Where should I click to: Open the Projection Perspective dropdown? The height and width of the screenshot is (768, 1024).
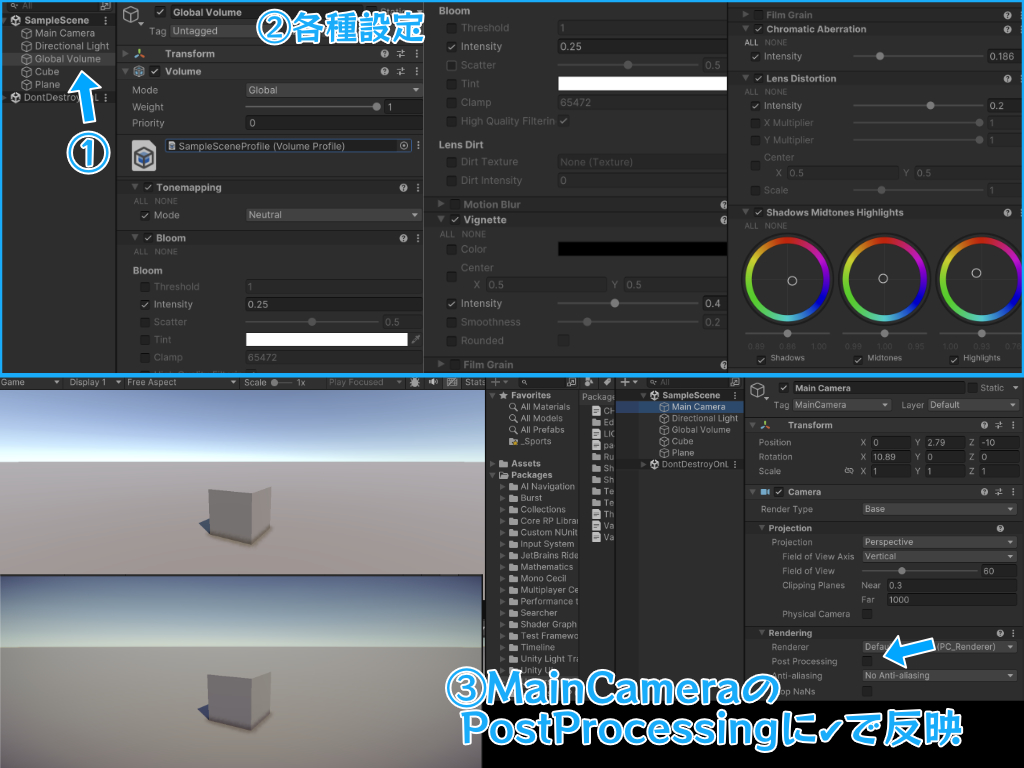tap(939, 542)
